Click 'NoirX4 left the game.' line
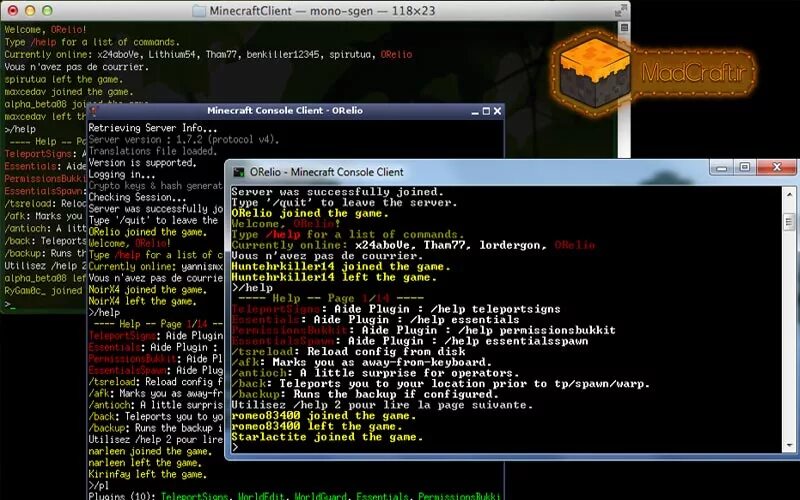 [142, 301]
